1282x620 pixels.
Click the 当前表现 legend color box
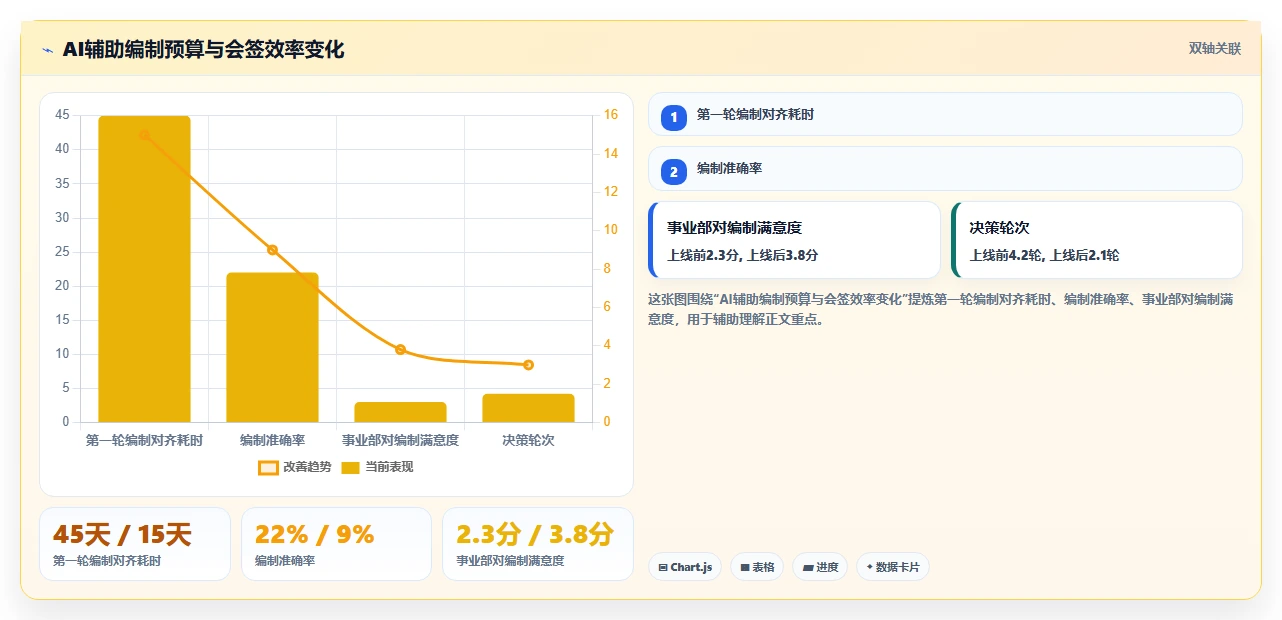point(351,468)
